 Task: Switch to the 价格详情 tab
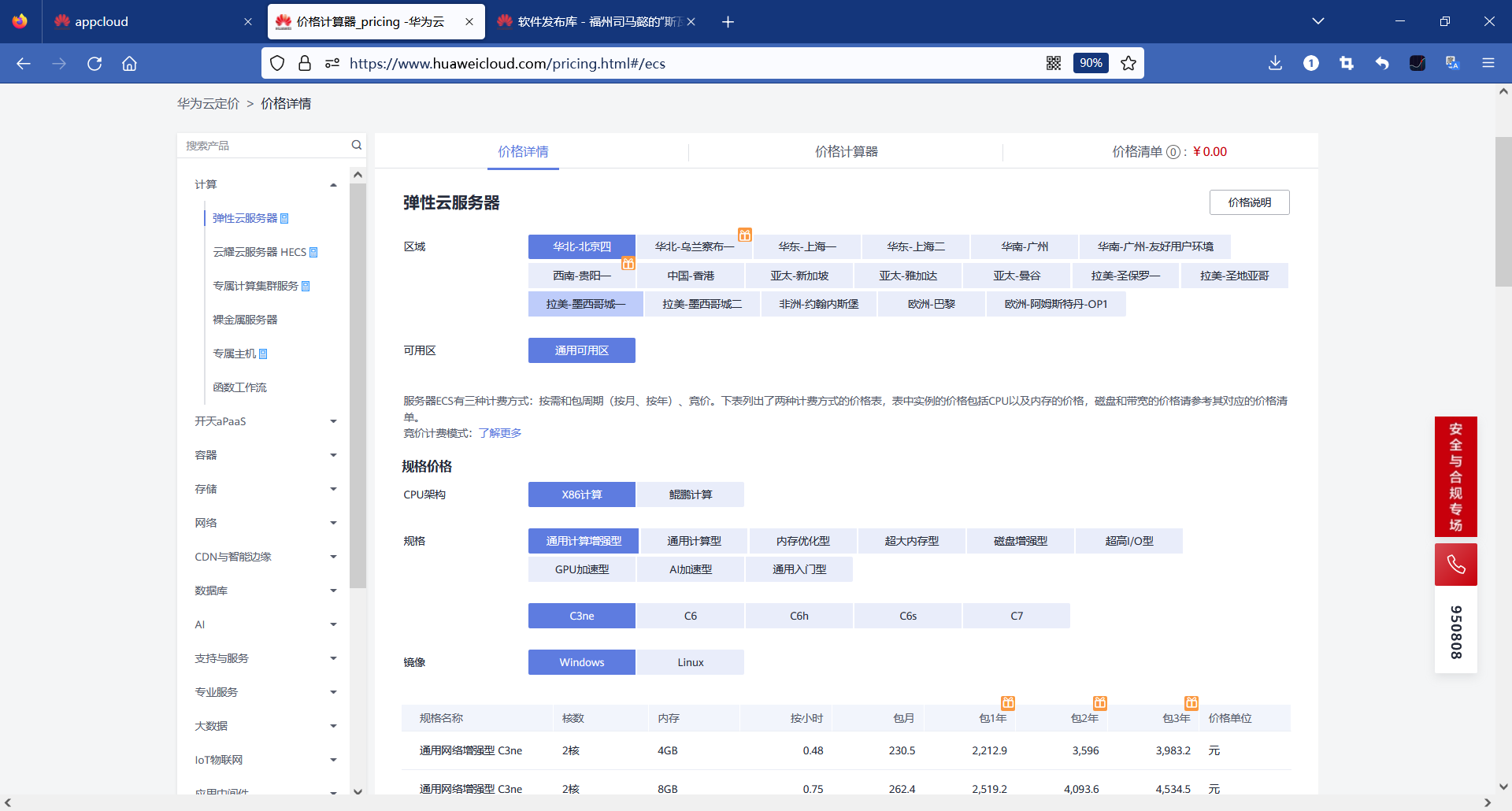[x=523, y=152]
